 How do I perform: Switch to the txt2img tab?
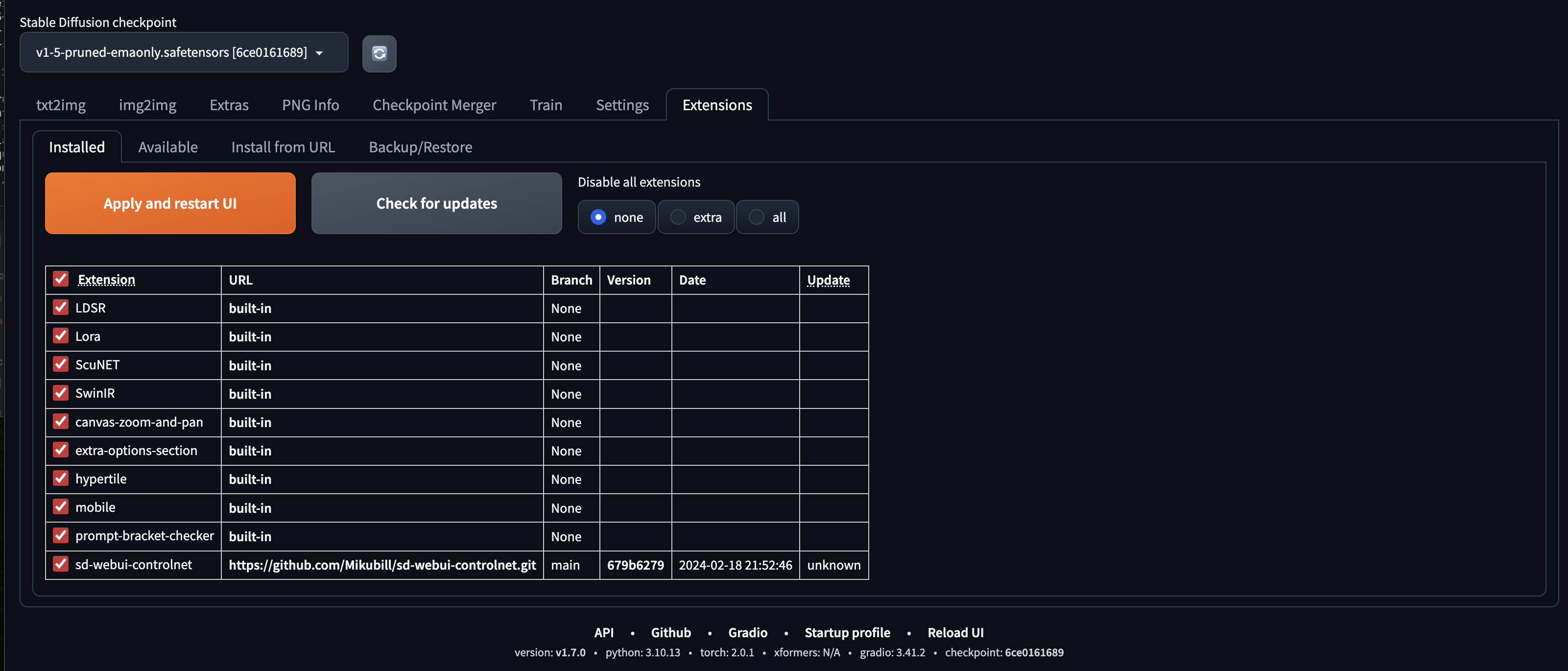pyautogui.click(x=61, y=105)
